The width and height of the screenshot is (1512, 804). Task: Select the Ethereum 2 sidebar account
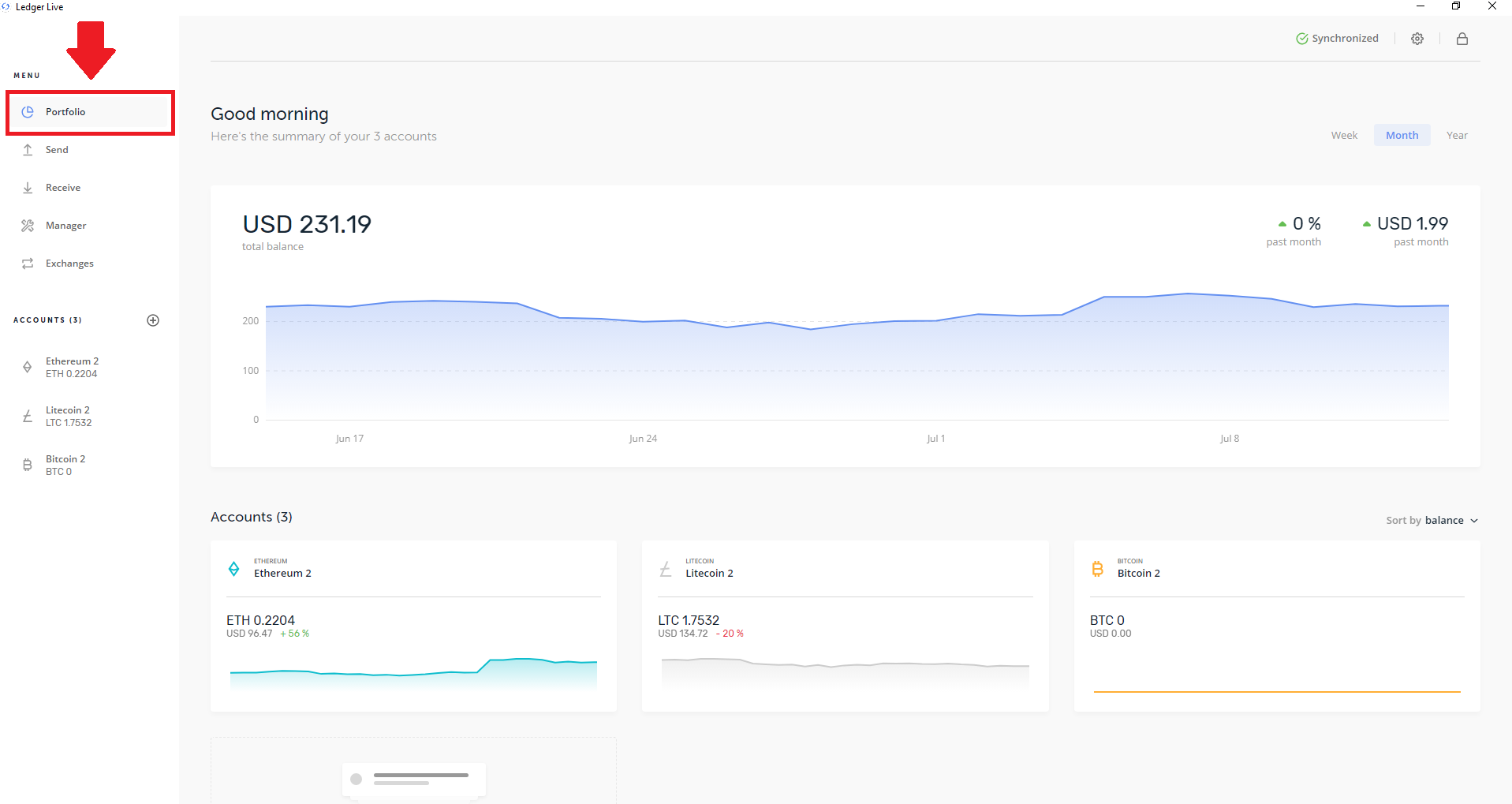[x=90, y=368]
